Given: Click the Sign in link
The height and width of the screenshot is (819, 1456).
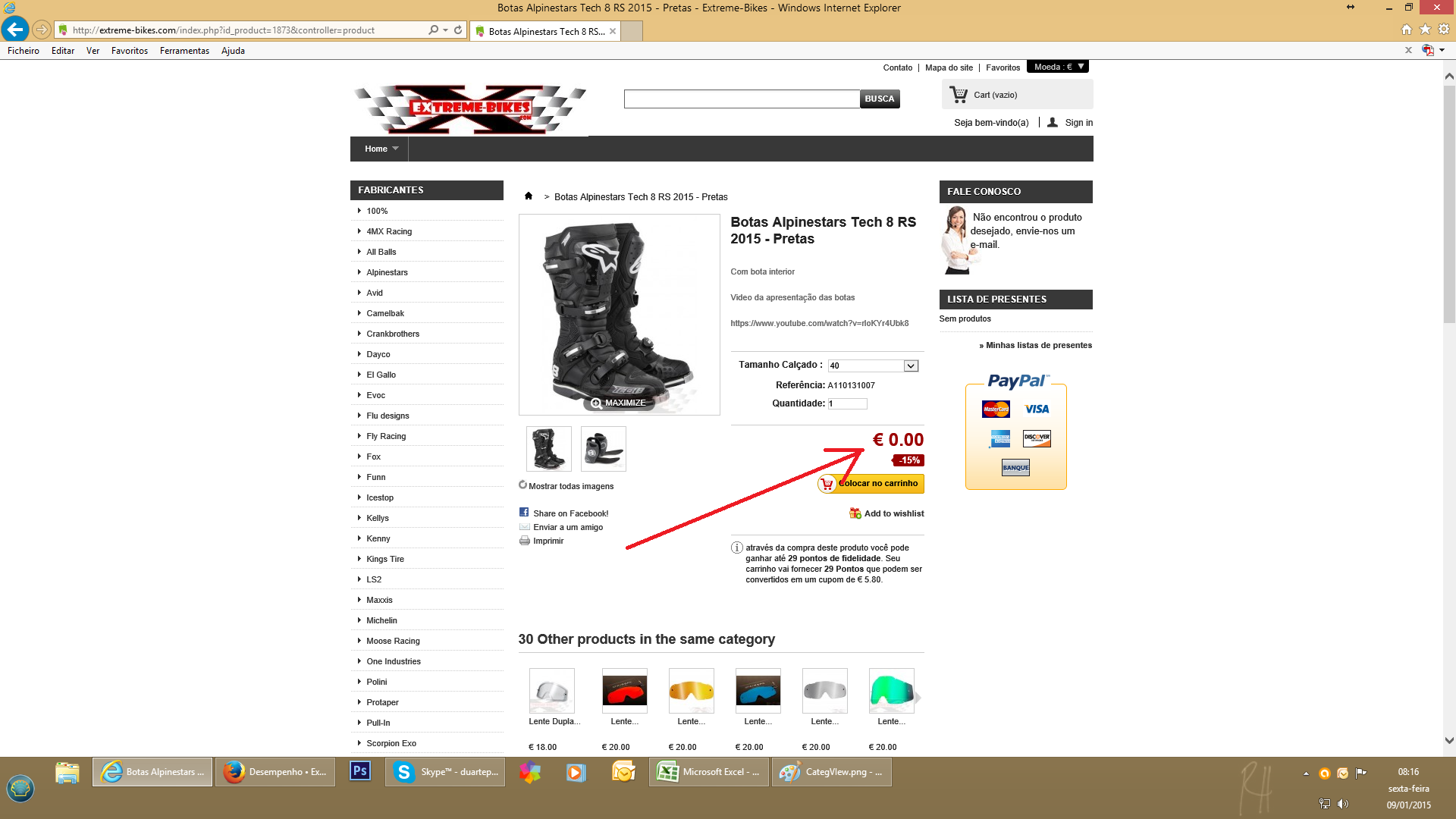Looking at the screenshot, I should tap(1078, 122).
